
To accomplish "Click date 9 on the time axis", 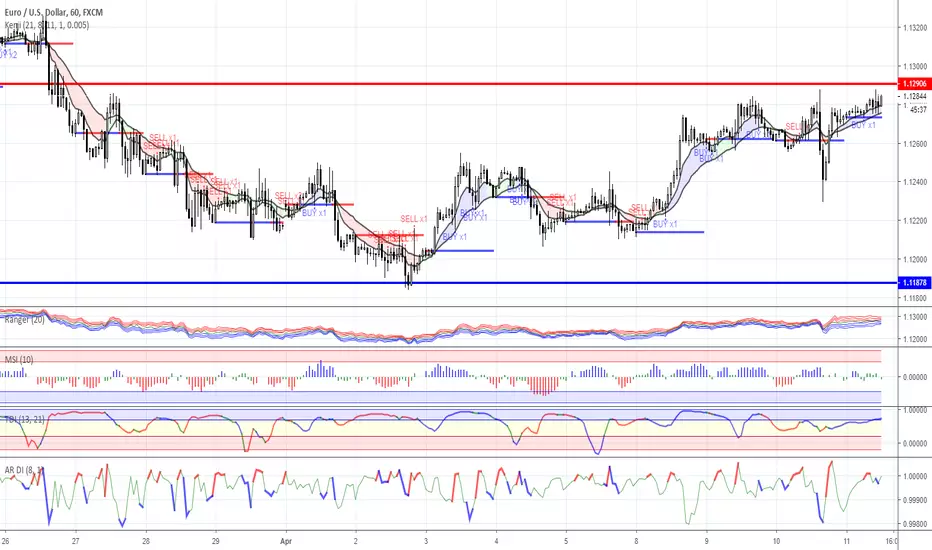I will [x=707, y=541].
